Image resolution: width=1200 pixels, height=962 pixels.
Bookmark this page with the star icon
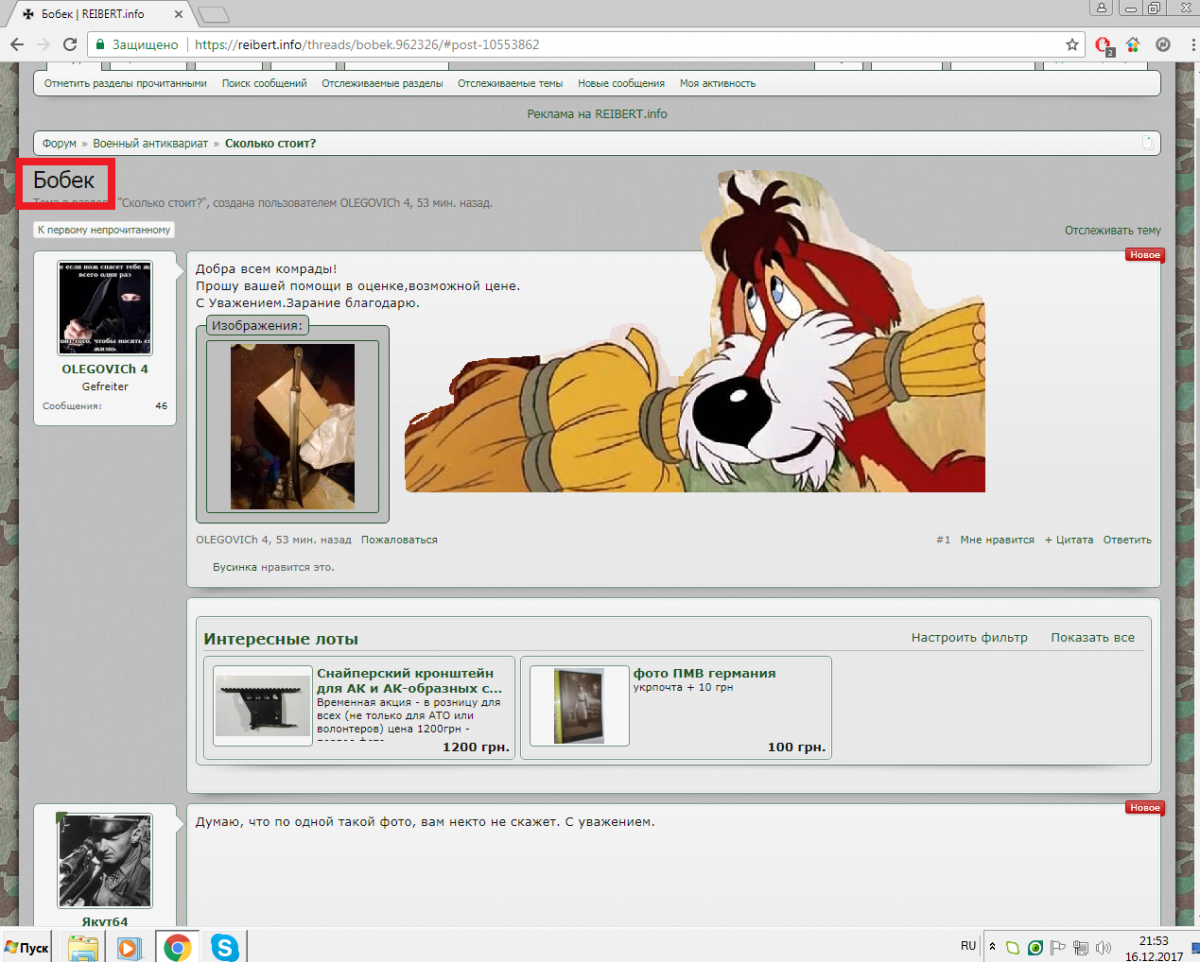click(x=1072, y=44)
